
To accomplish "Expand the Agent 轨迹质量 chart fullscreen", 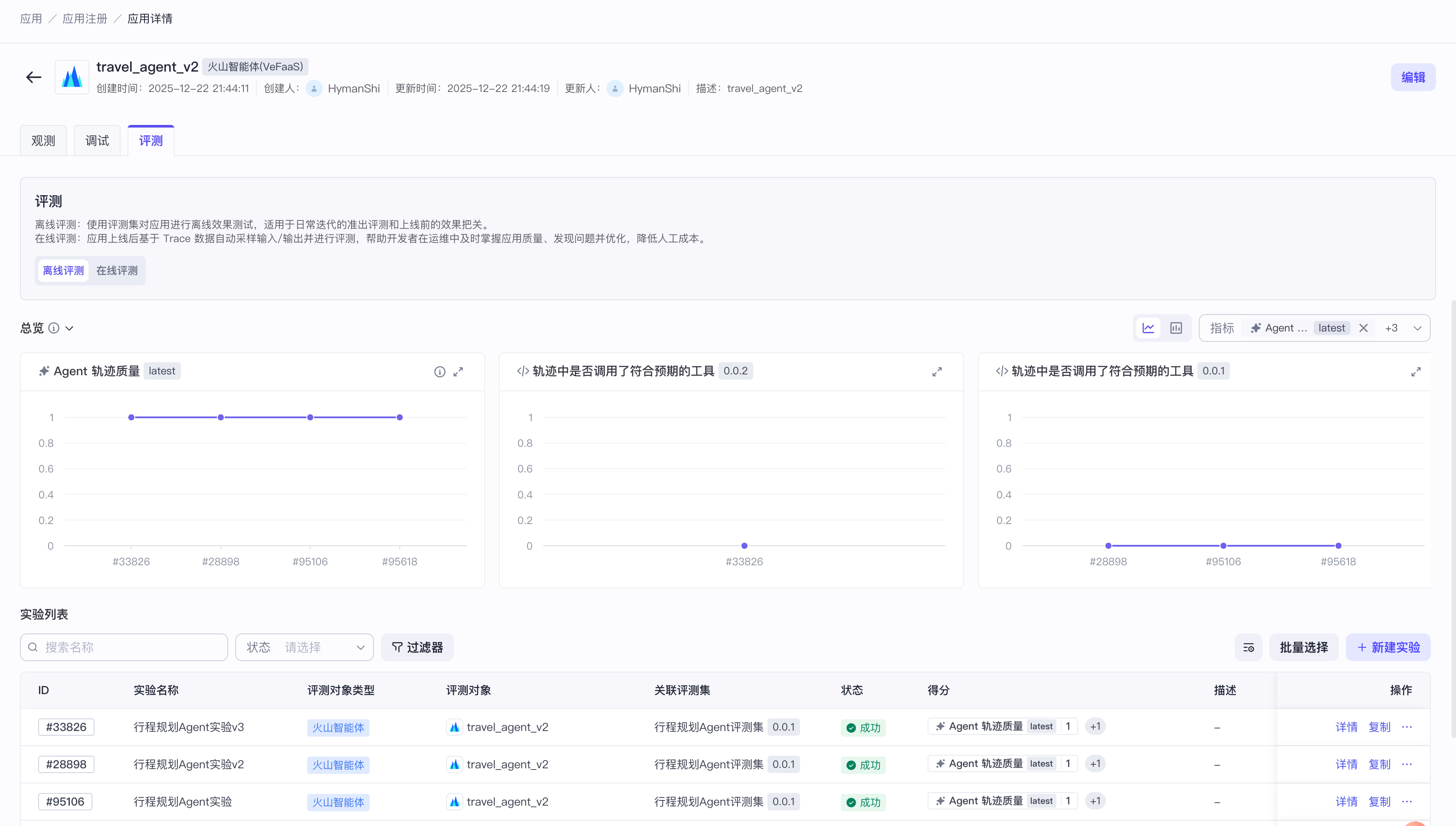I will (x=458, y=372).
